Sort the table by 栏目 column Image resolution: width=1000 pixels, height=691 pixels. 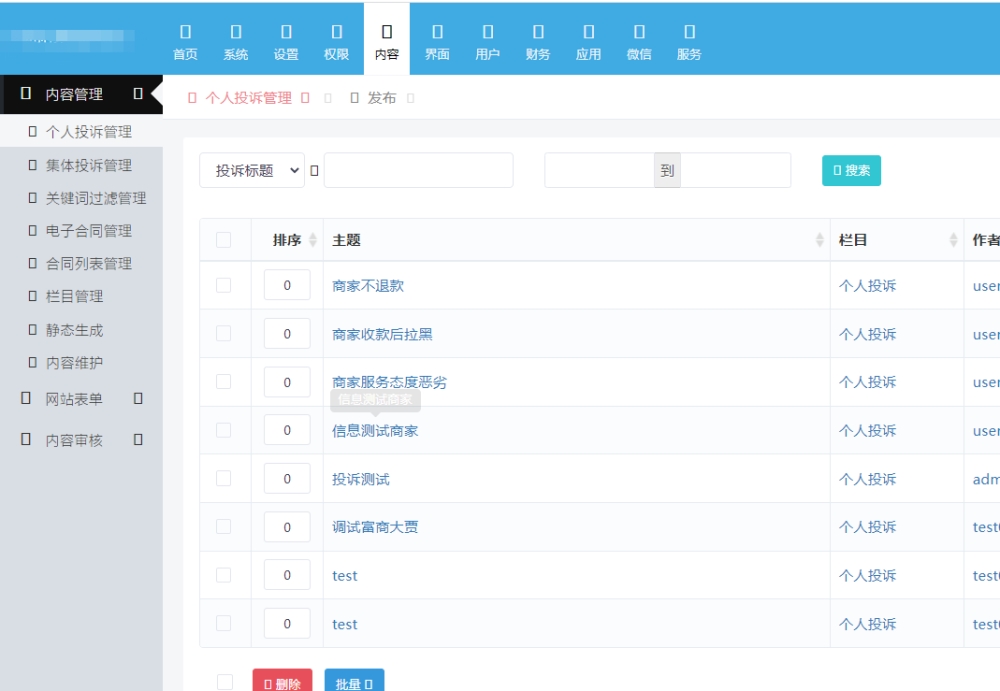coord(897,240)
